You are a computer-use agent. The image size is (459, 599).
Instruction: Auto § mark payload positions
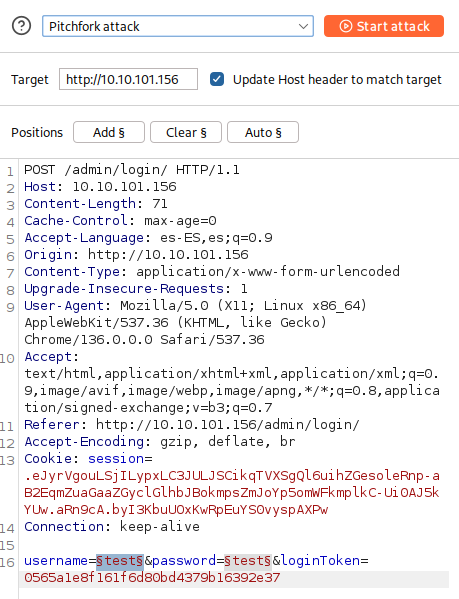263,132
